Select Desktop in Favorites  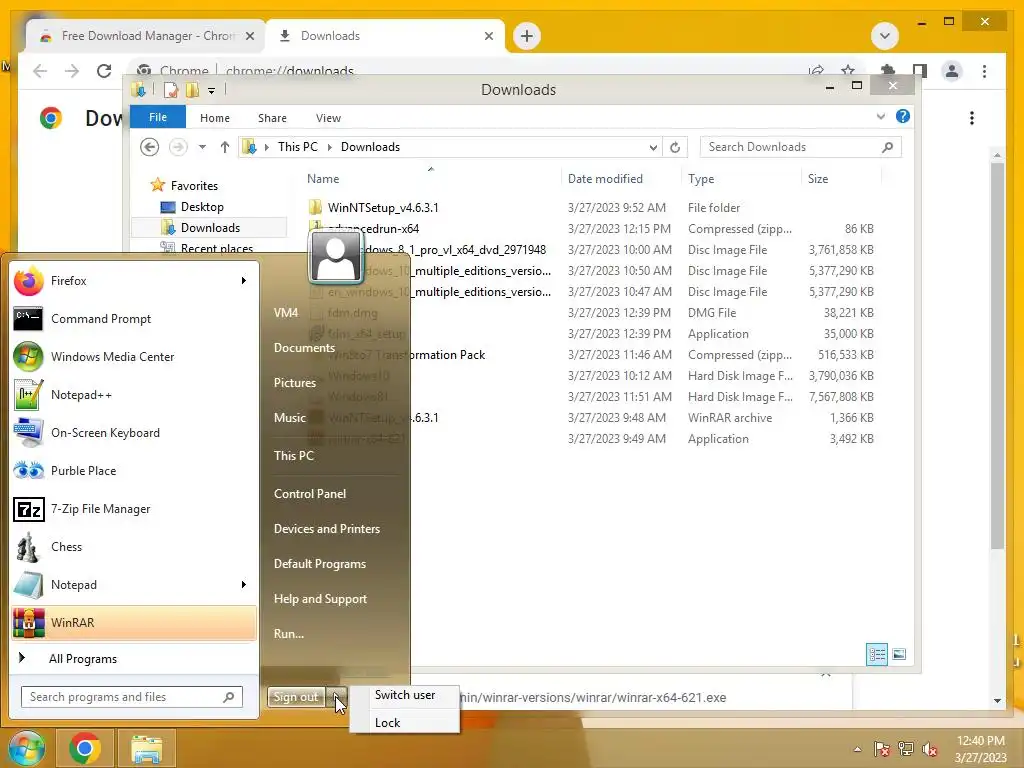click(x=202, y=207)
